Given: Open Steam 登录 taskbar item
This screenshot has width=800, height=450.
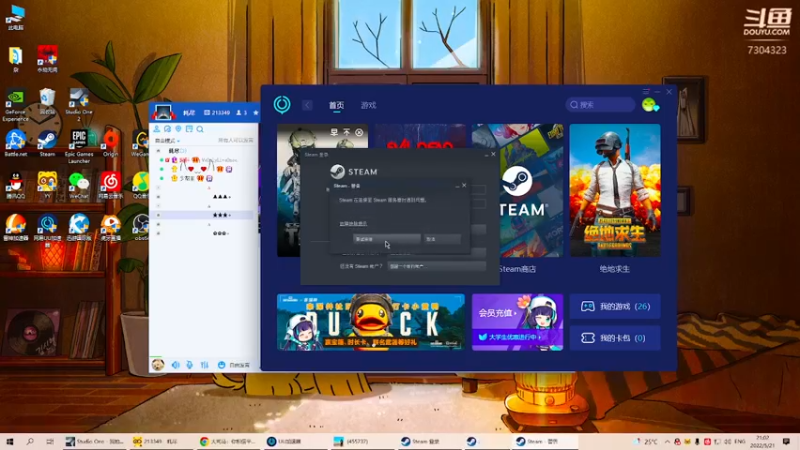Looking at the screenshot, I should click(x=430, y=441).
